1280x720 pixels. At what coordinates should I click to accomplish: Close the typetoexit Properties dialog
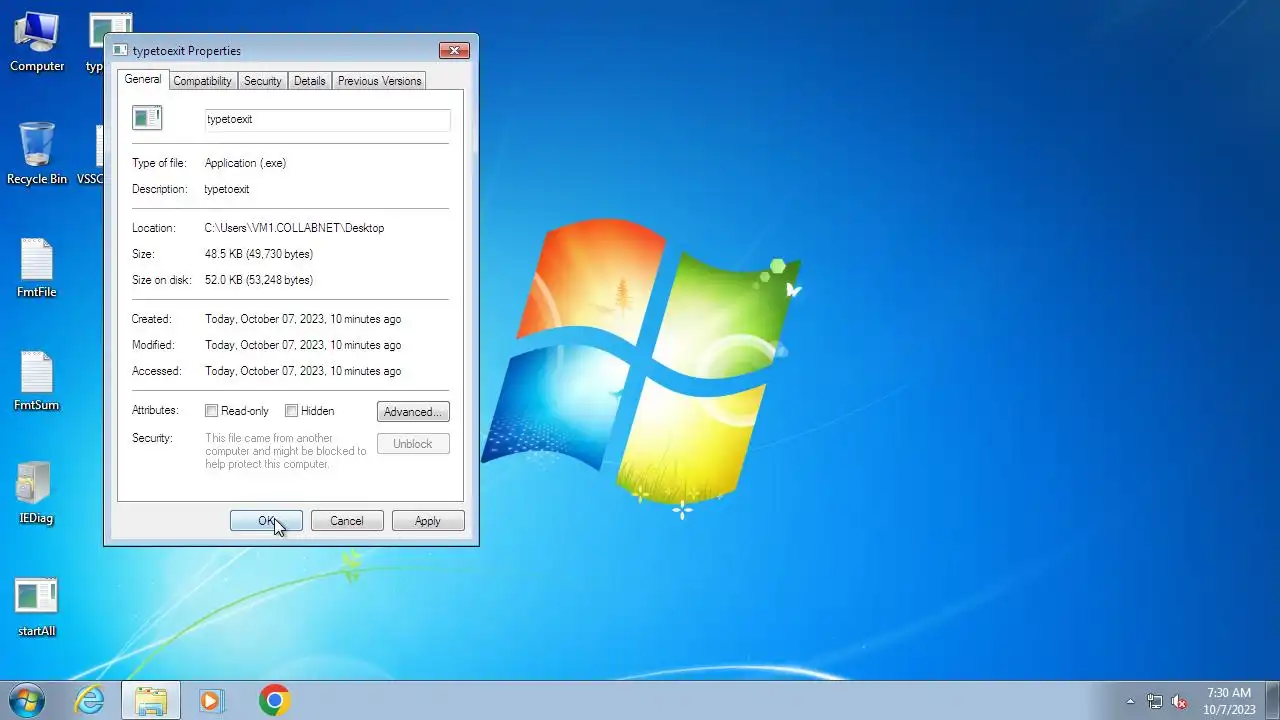point(454,50)
